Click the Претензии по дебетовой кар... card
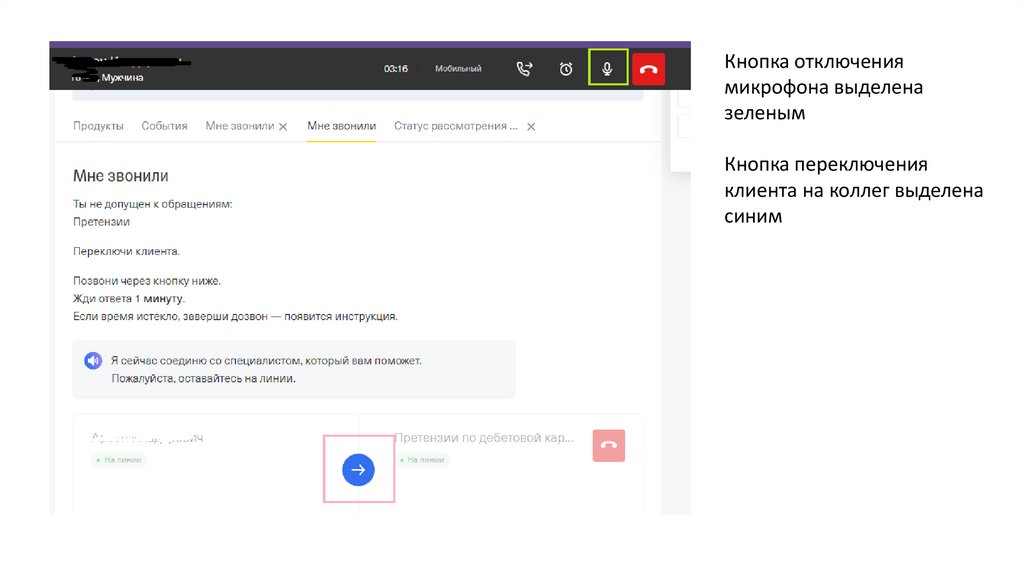 482,438
